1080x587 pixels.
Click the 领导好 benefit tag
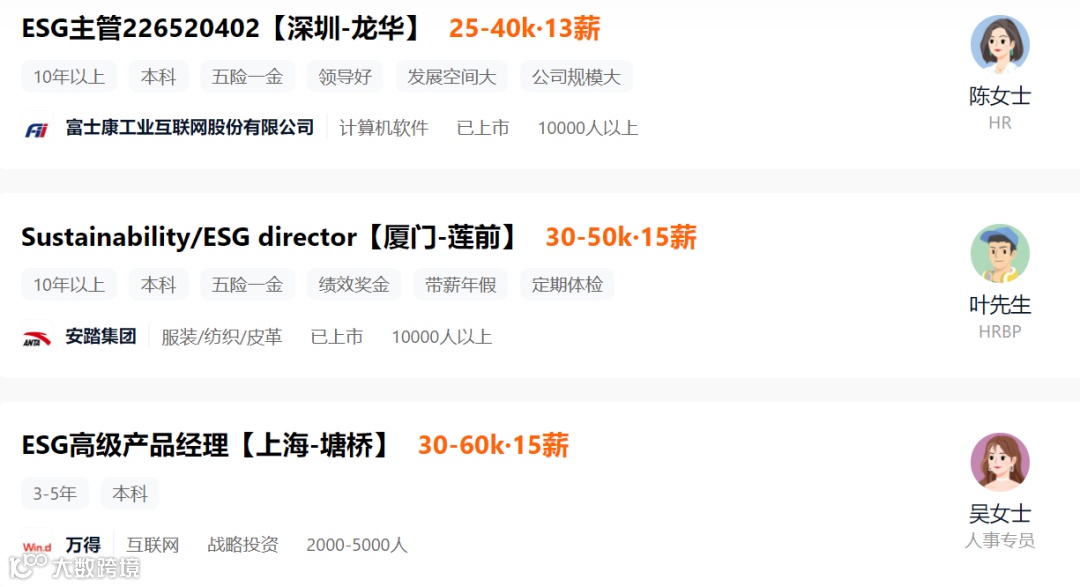[345, 76]
